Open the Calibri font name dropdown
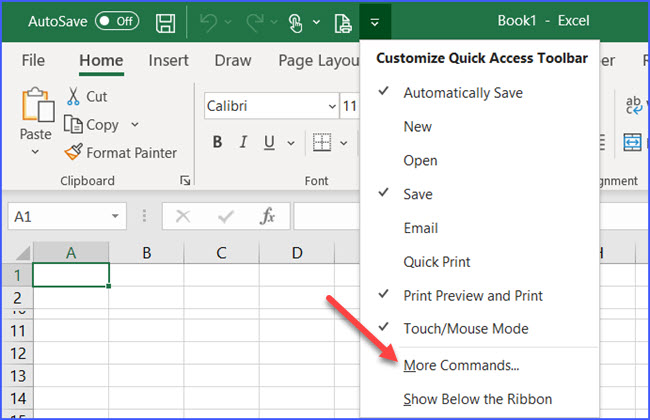Viewport: 650px width, 420px height. point(332,107)
